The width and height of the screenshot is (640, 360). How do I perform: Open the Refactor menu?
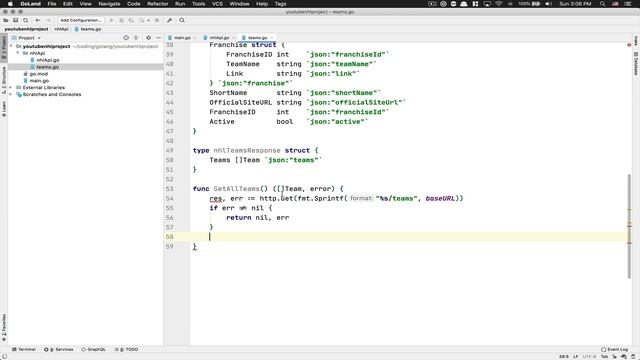click(158, 4)
